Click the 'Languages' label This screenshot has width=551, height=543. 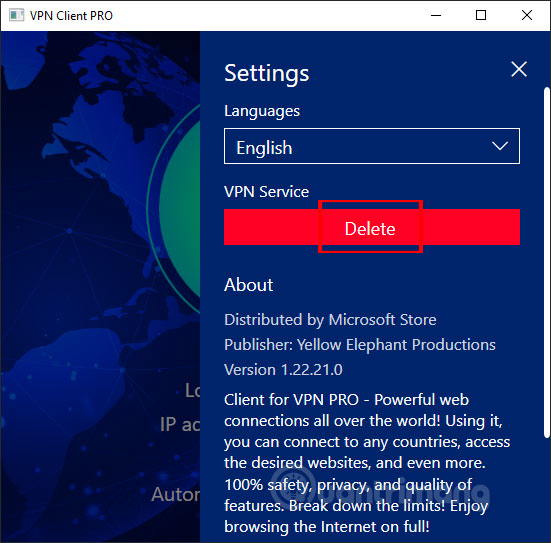coord(262,111)
